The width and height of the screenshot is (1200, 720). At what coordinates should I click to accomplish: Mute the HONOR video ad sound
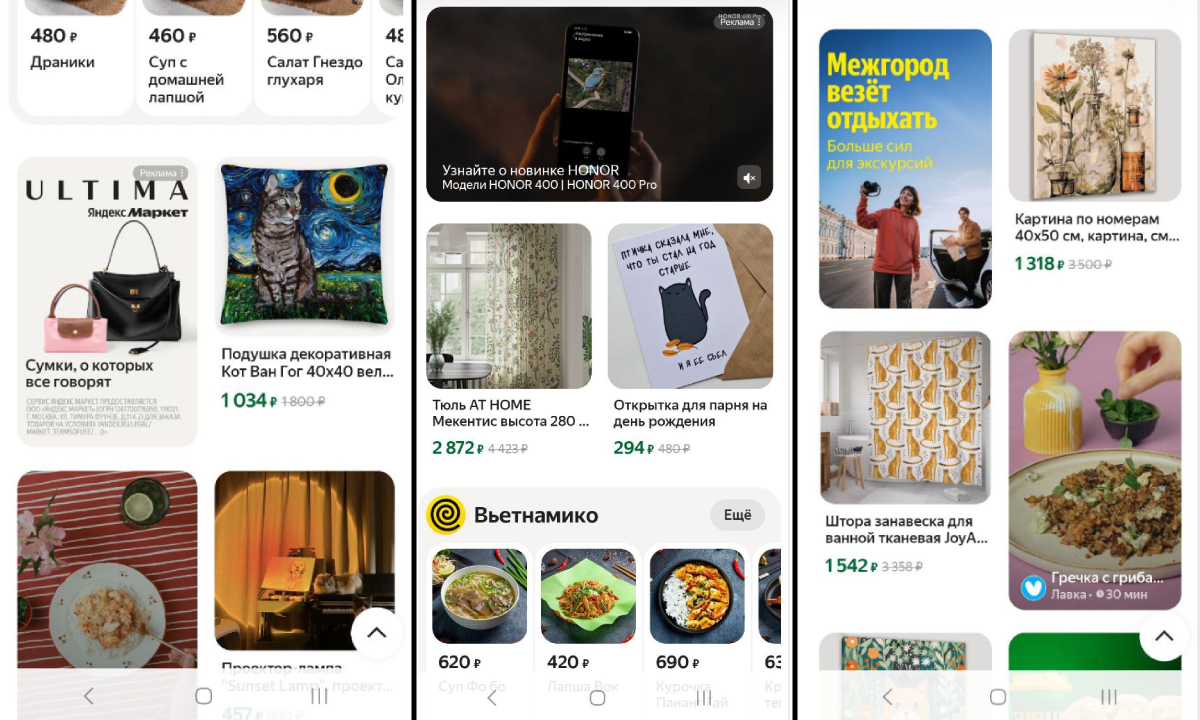click(x=749, y=178)
